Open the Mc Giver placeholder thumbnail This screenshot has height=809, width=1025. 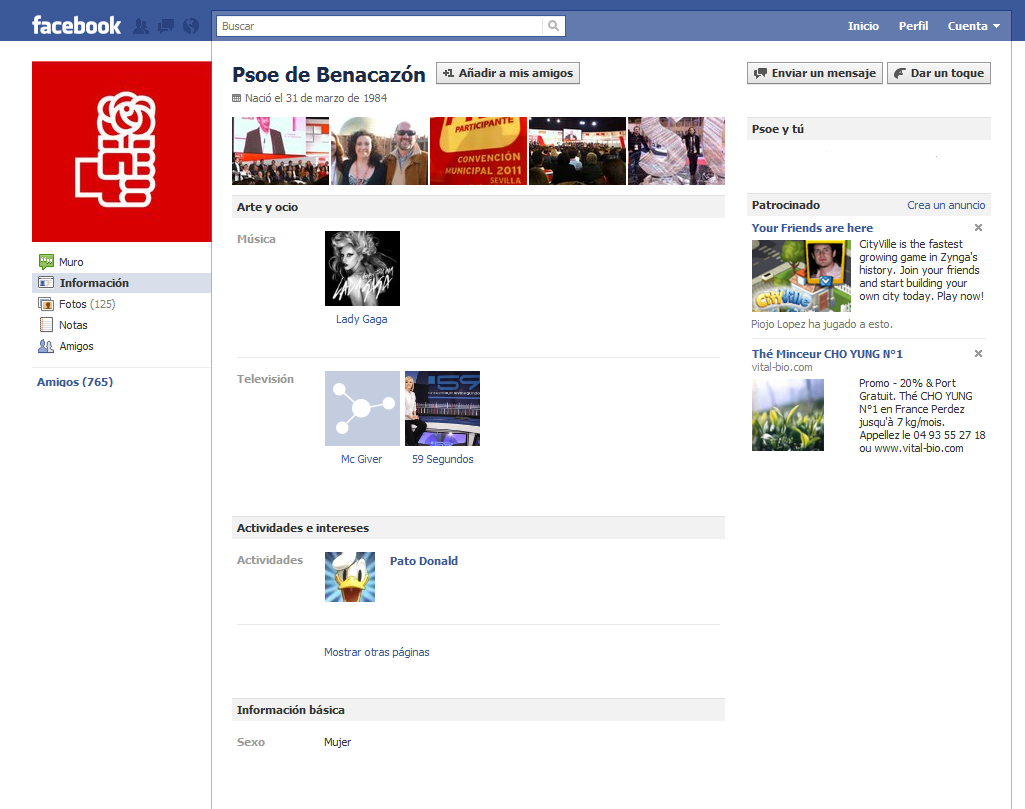coord(362,408)
